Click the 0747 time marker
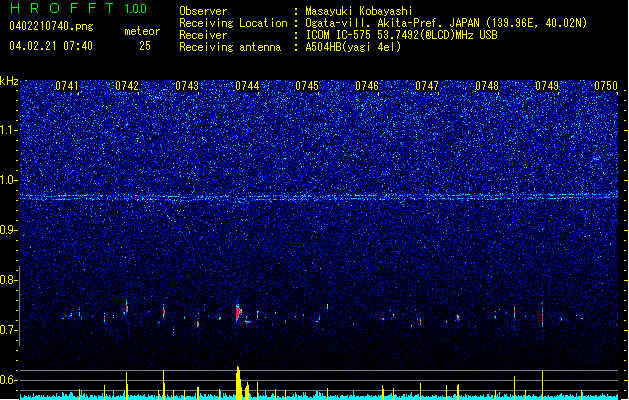This screenshot has height=400, width=629. [x=427, y=86]
